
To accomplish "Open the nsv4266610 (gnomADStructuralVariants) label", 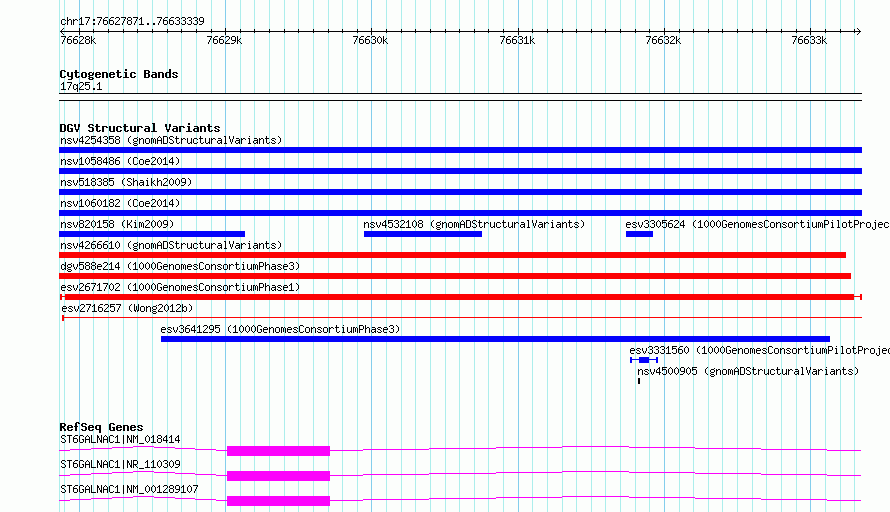I will pyautogui.click(x=171, y=245).
